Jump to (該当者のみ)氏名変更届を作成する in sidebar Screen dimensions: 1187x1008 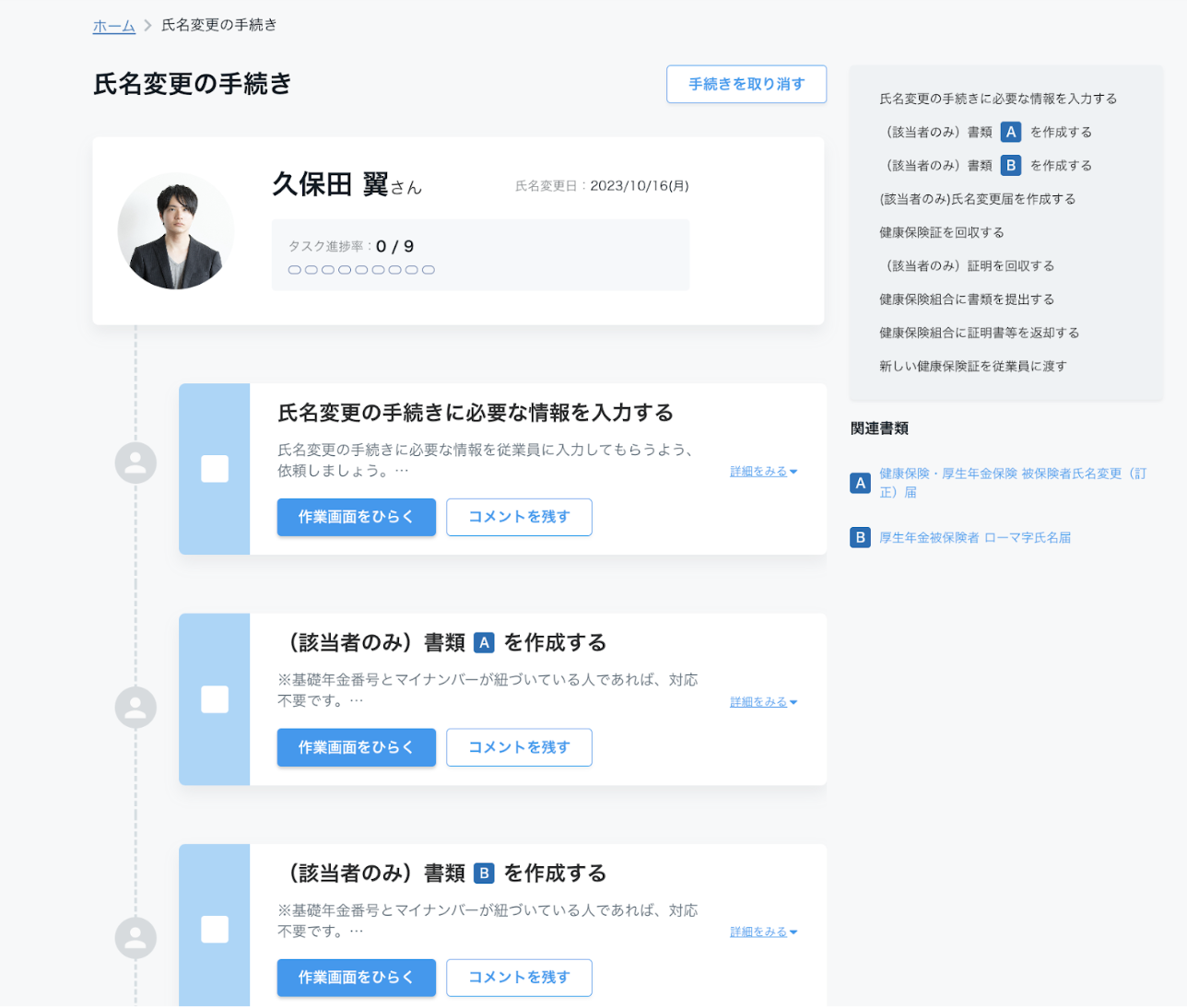(x=977, y=199)
